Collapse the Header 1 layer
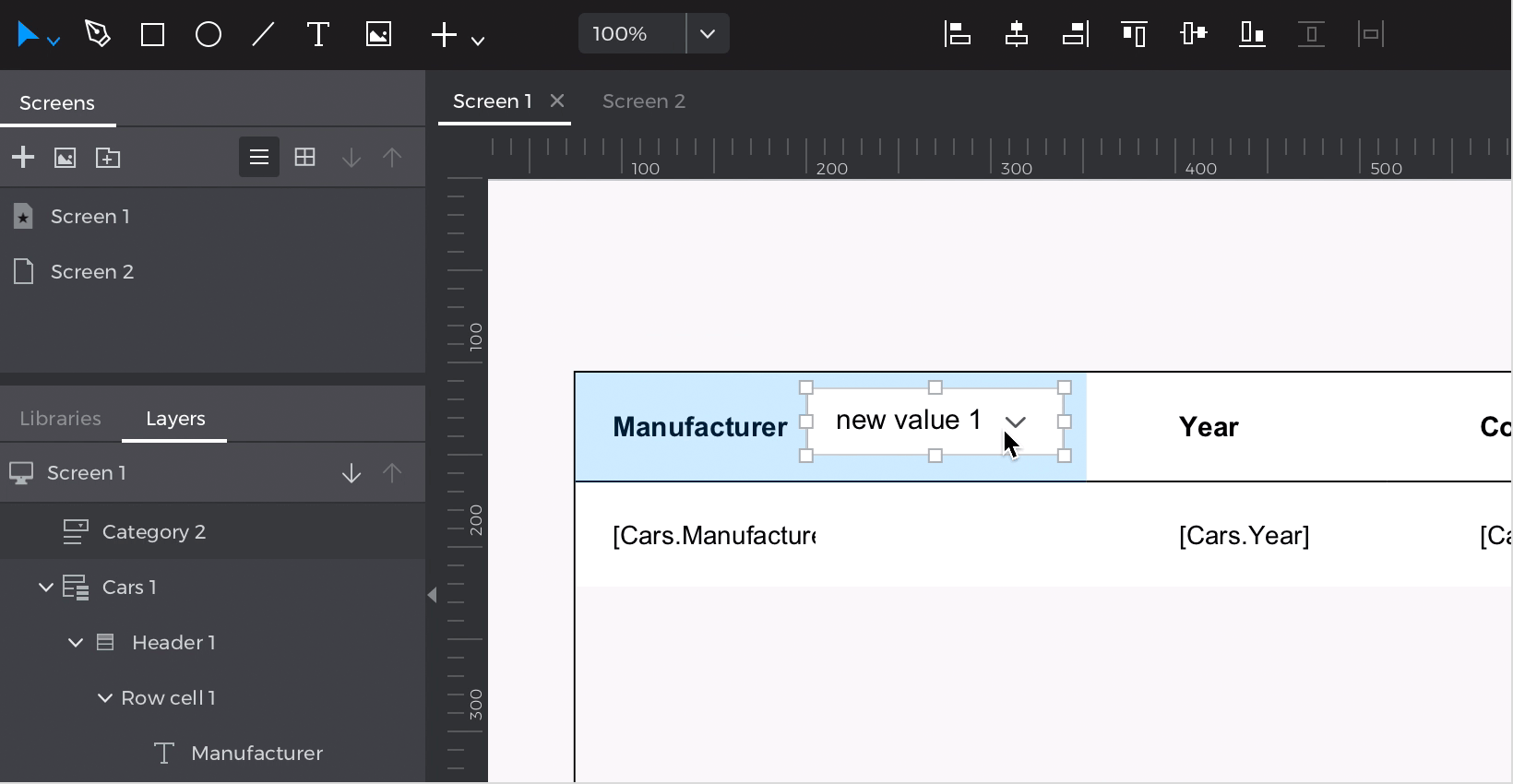 [x=76, y=643]
